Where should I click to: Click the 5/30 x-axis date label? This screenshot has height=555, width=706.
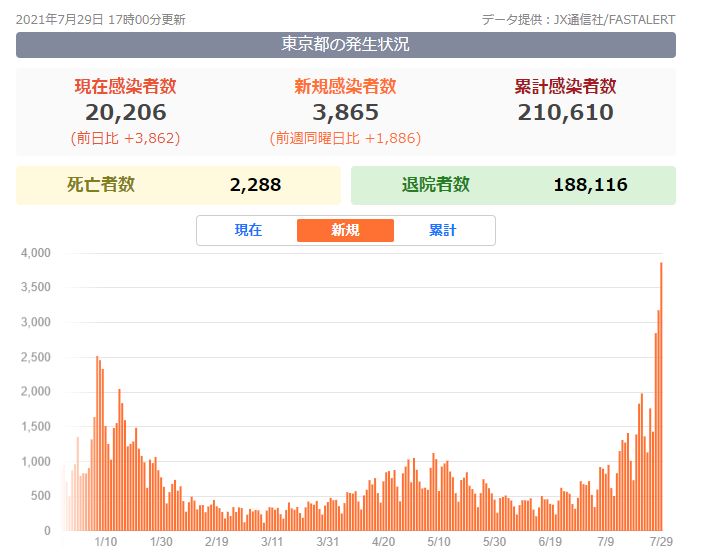coord(494,541)
